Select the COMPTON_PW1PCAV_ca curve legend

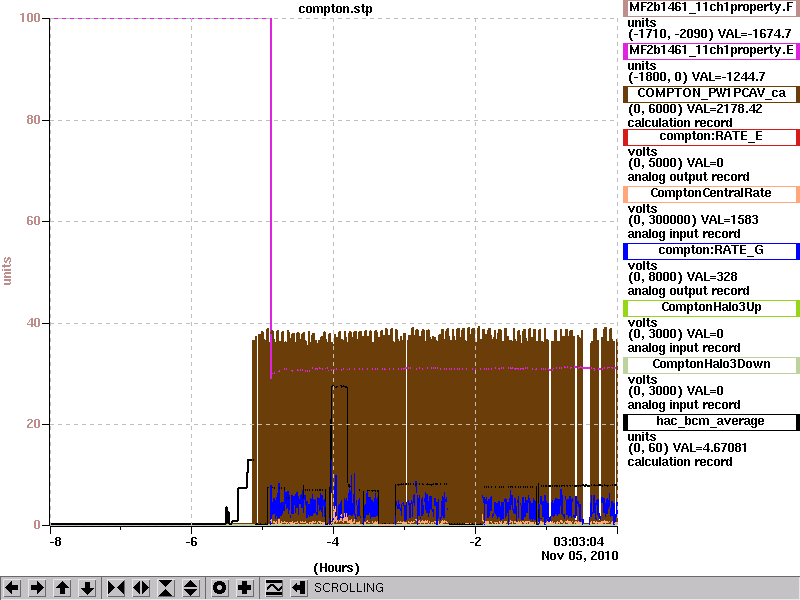tap(711, 93)
